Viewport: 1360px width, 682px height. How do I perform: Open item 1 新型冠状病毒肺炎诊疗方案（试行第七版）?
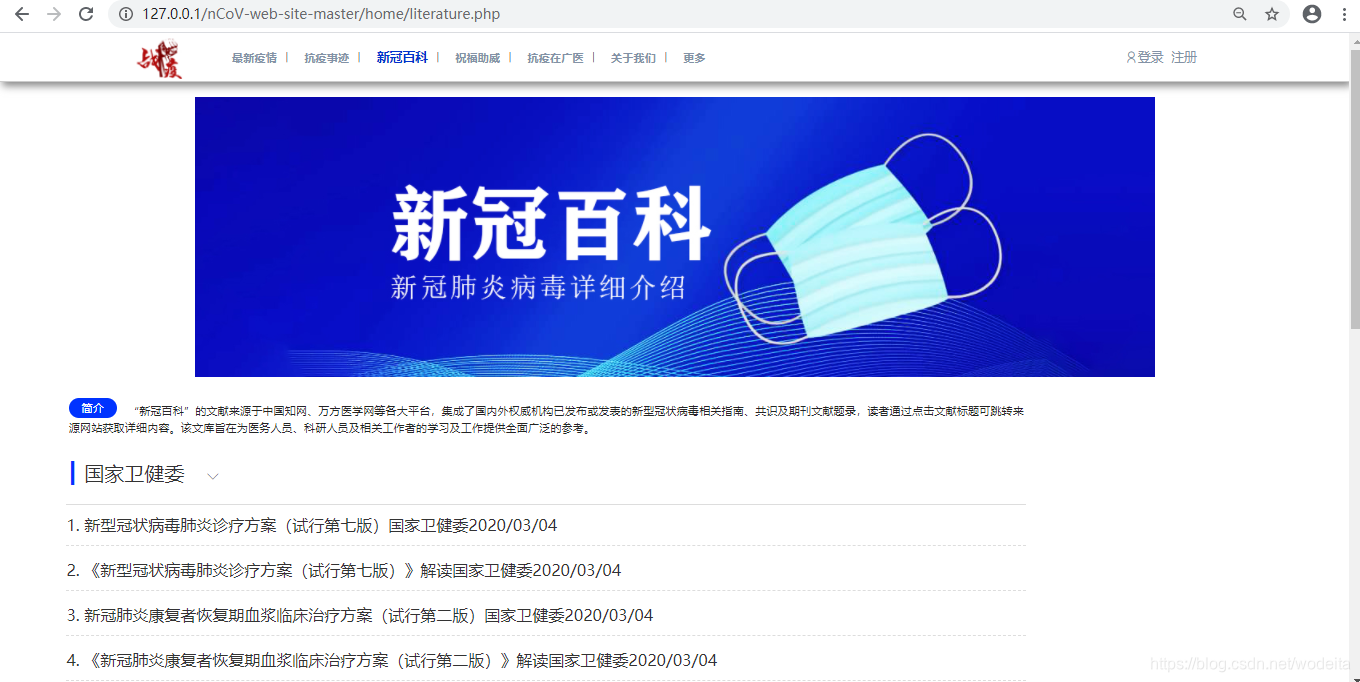point(312,525)
